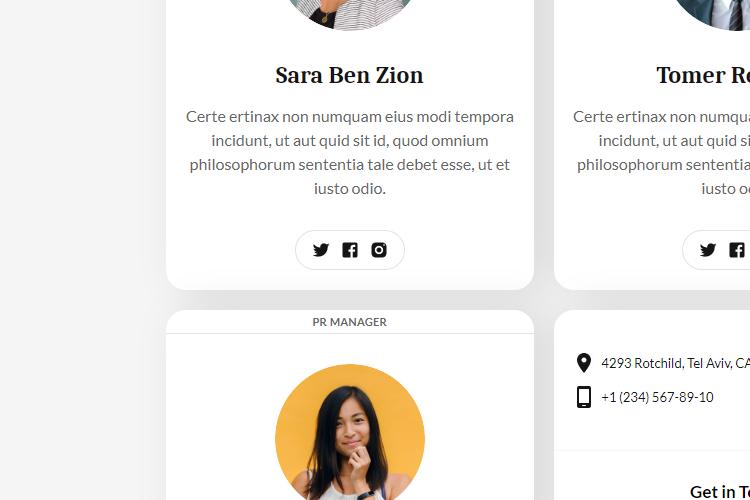Open Sara Ben Zion's Facebook icon
This screenshot has width=750, height=500.
tap(350, 250)
